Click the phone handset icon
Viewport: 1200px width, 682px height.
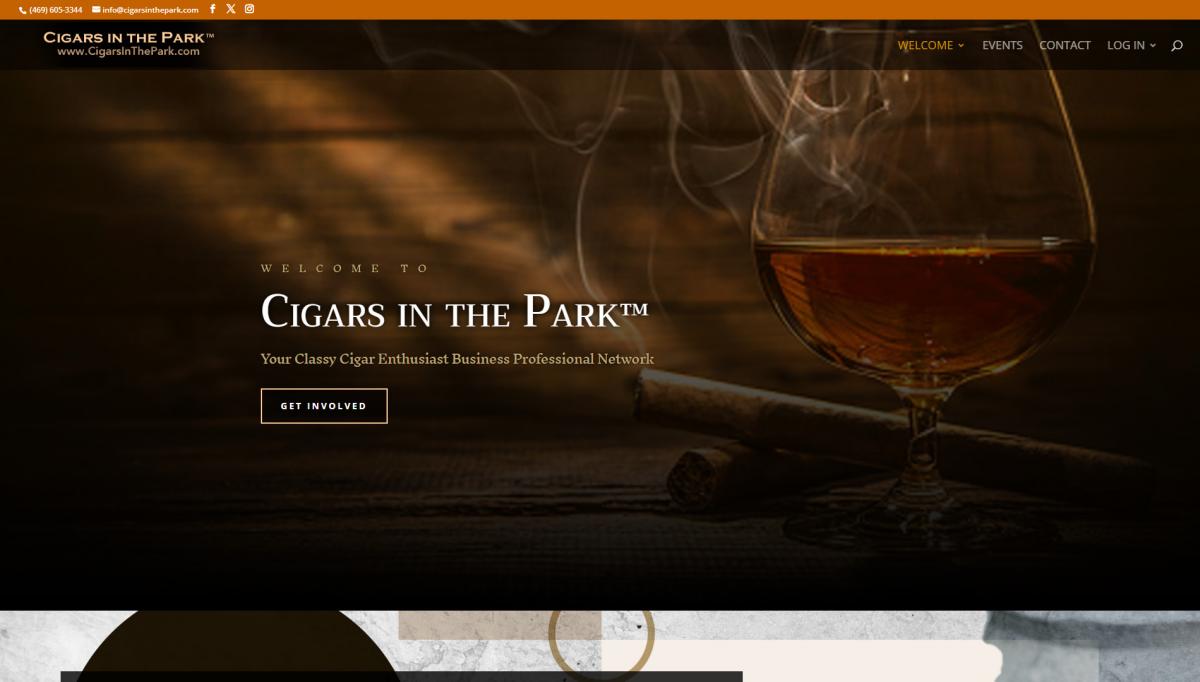[x=23, y=10]
